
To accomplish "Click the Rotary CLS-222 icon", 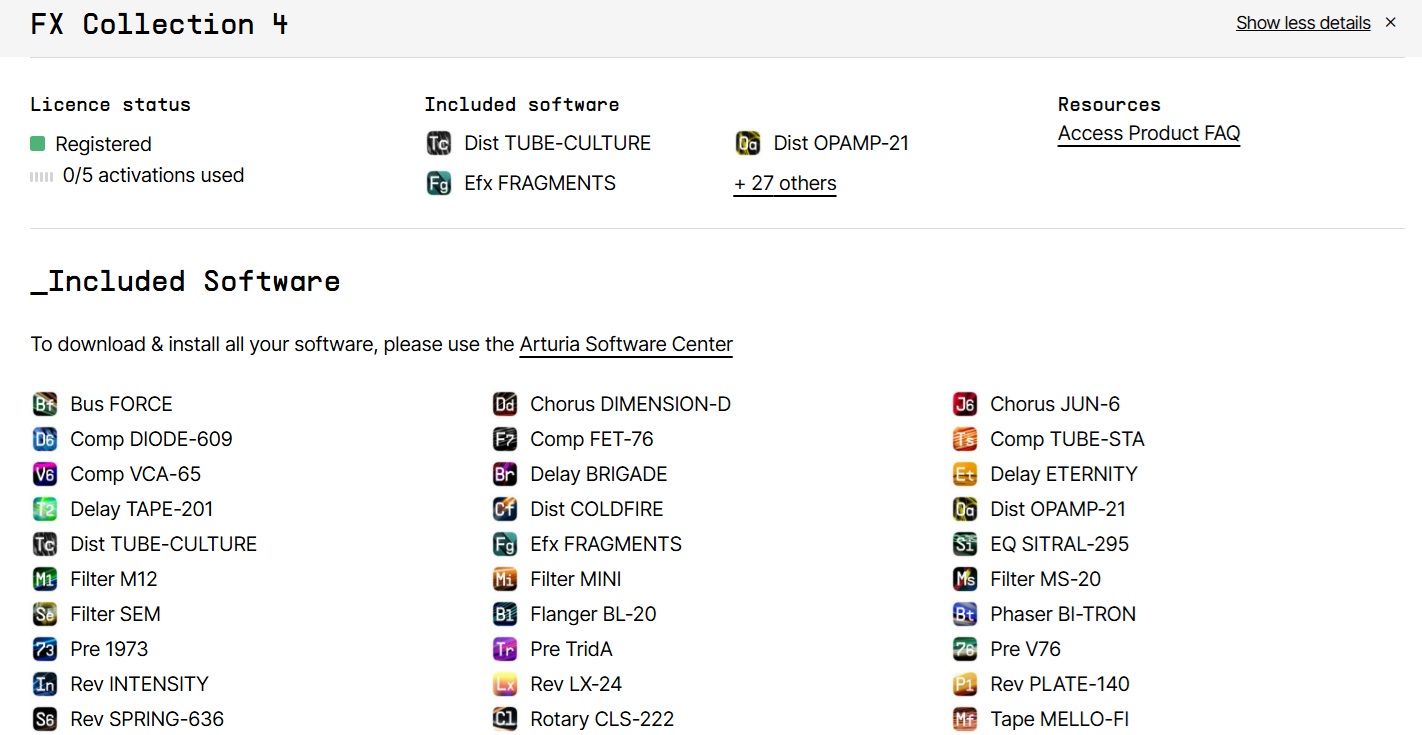I will [x=505, y=720].
